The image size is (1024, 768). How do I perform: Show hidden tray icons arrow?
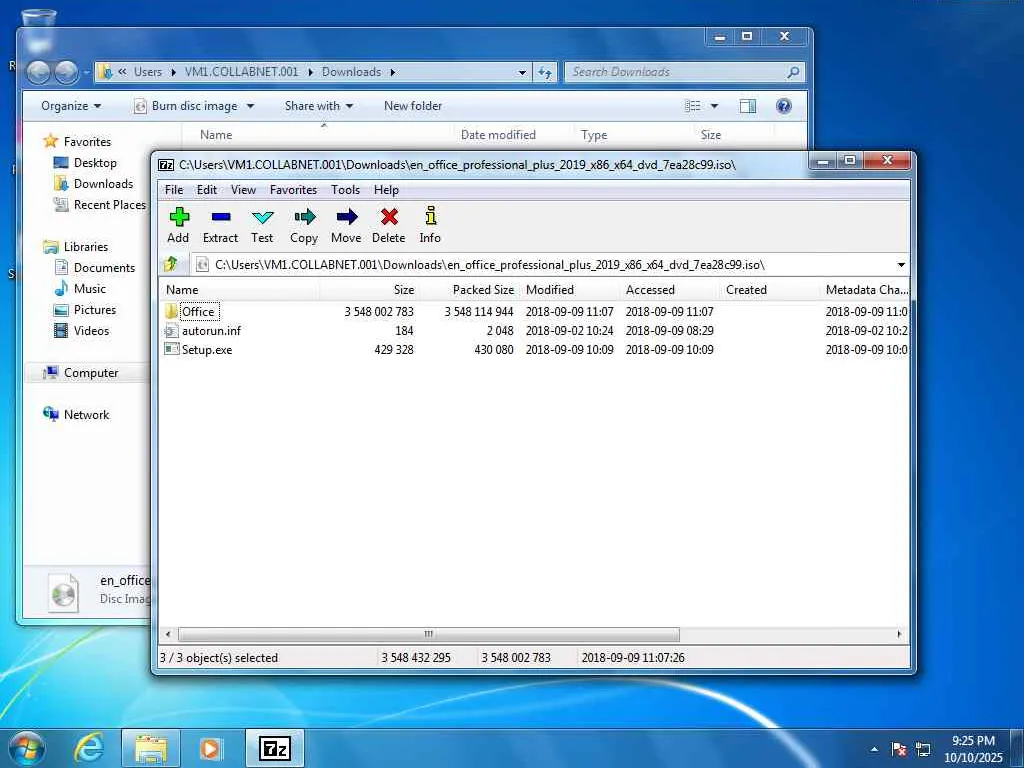pyautogui.click(x=874, y=749)
